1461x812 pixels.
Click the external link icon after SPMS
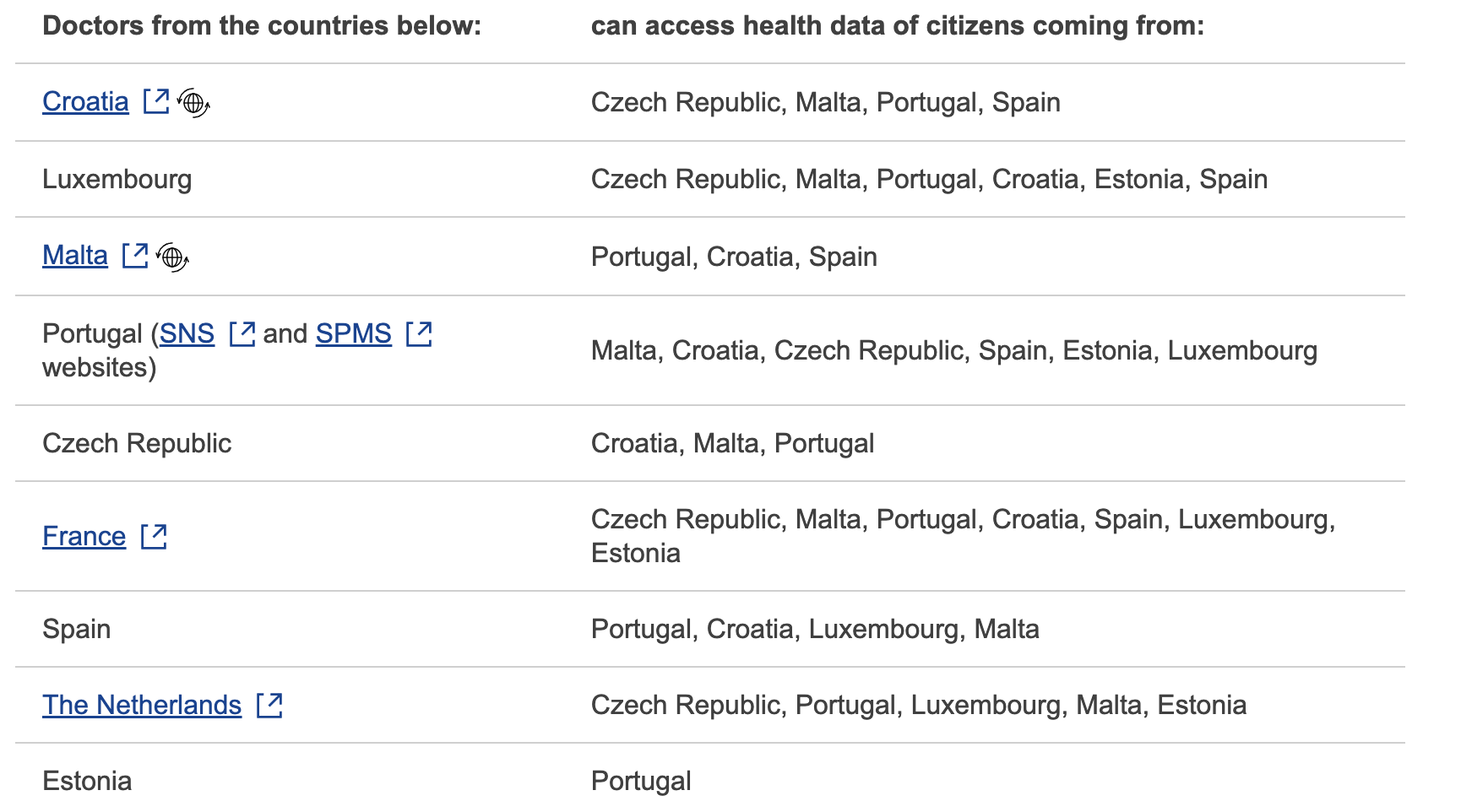pyautogui.click(x=419, y=333)
